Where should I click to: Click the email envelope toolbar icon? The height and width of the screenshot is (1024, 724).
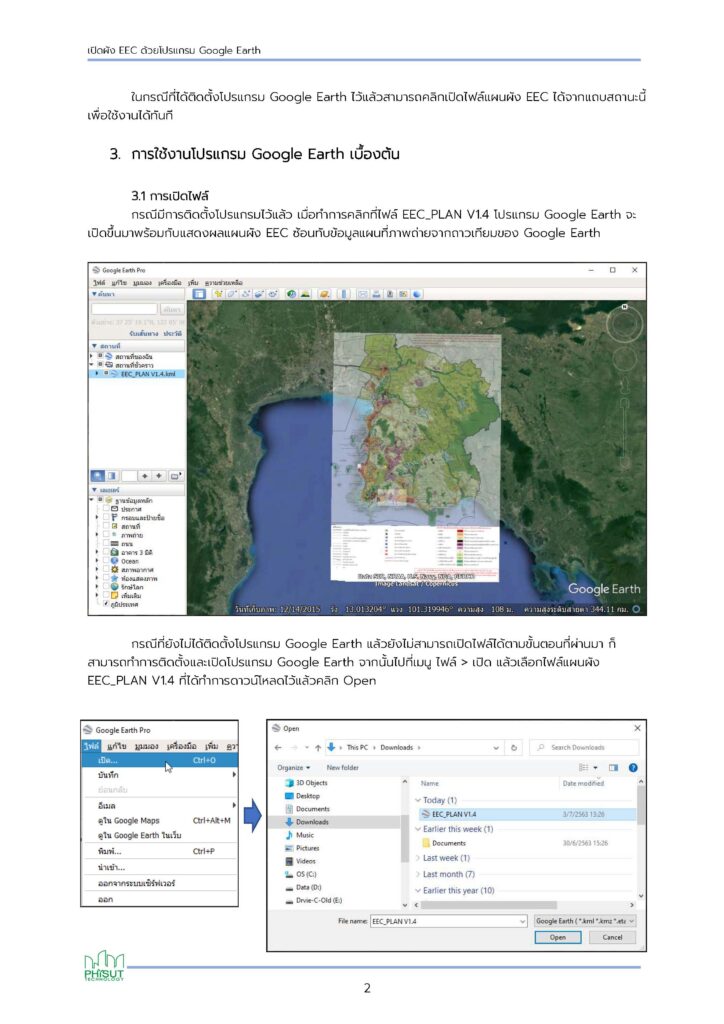pos(363,294)
